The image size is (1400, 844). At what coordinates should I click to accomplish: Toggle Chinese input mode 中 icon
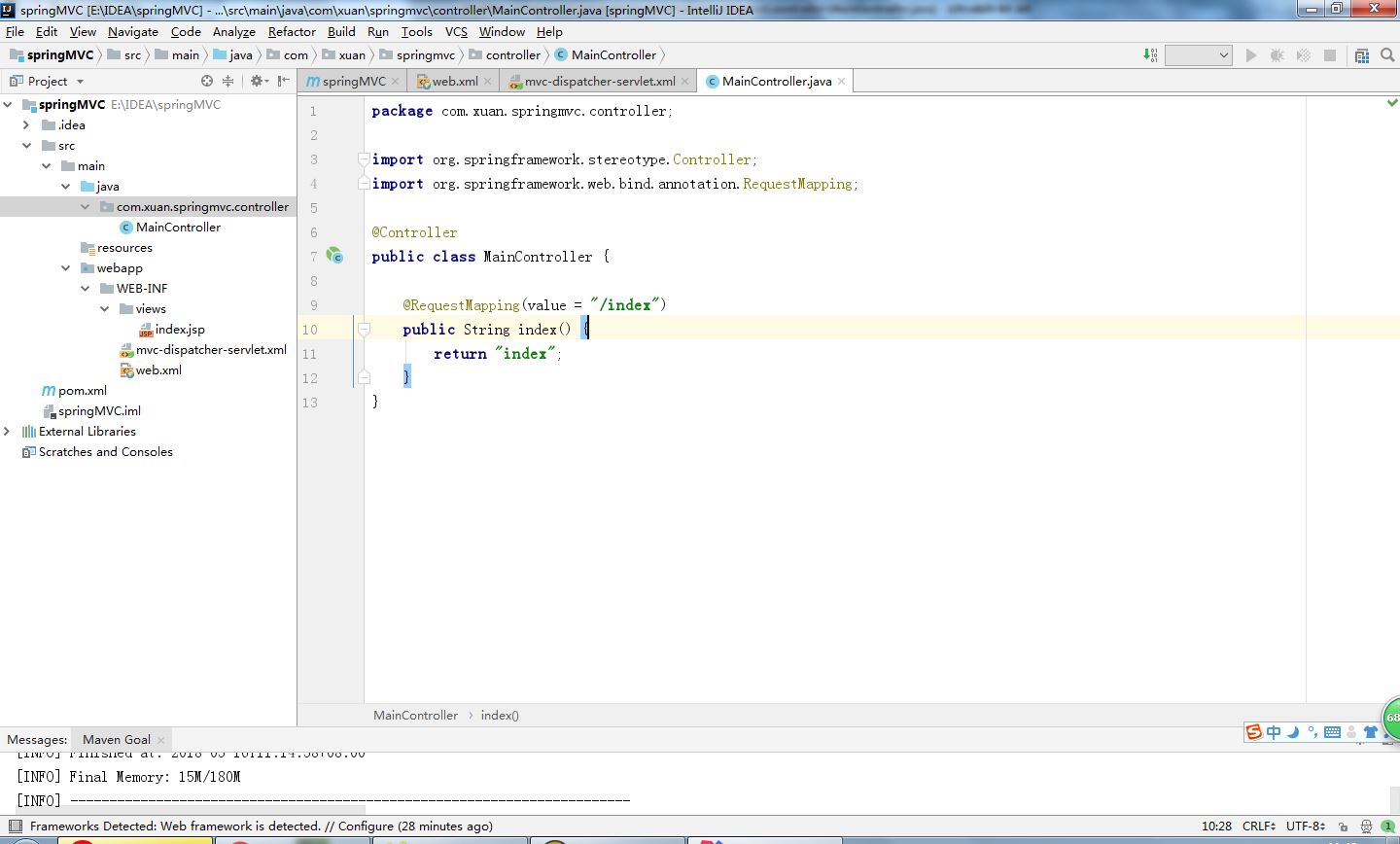pos(1274,732)
